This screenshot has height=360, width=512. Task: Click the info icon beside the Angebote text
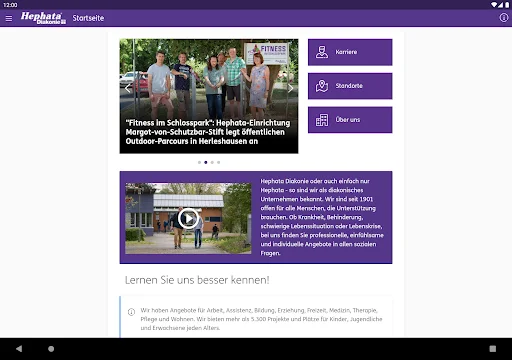coord(131,312)
